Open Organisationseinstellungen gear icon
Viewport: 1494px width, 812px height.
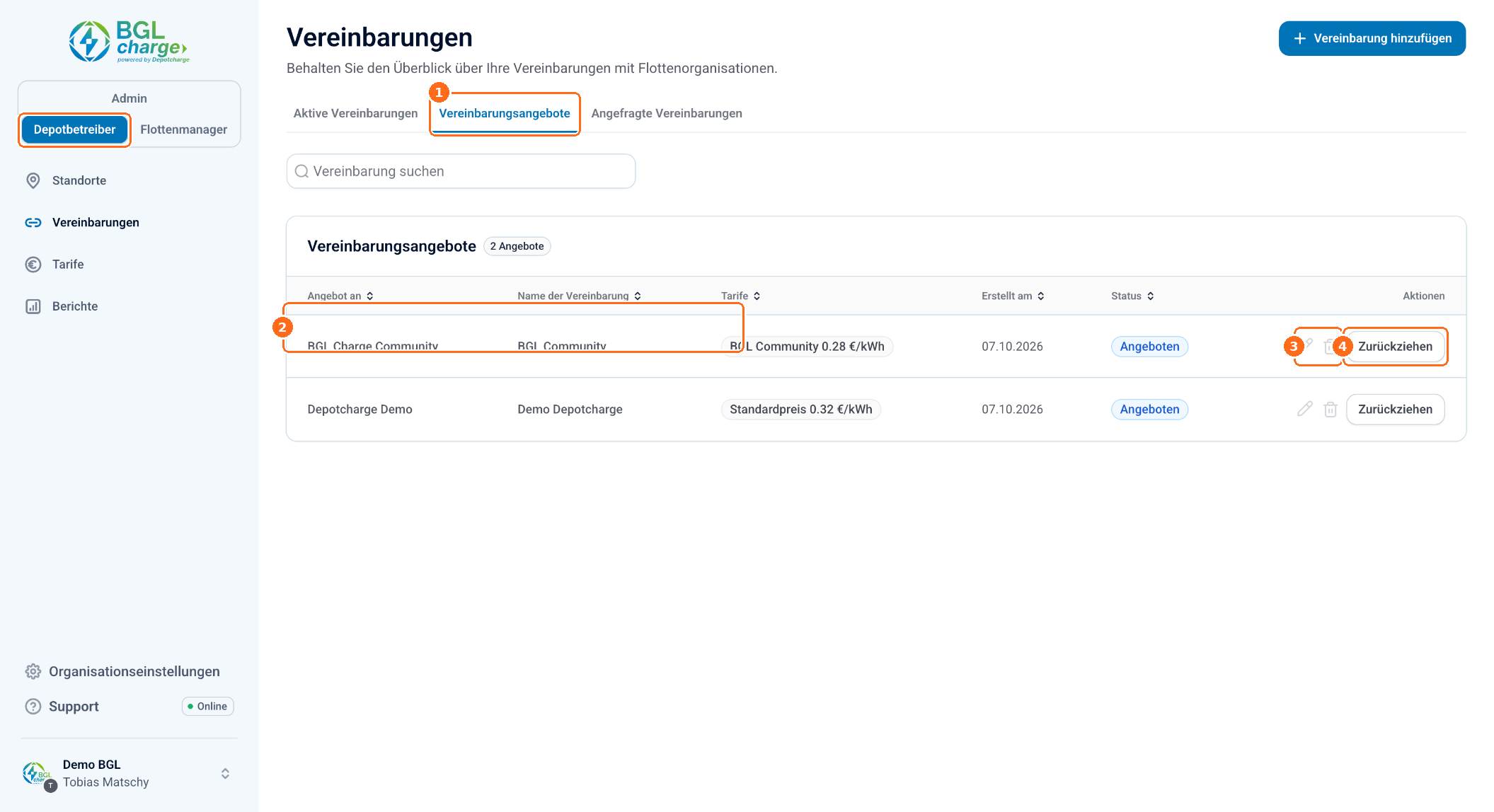tap(33, 671)
